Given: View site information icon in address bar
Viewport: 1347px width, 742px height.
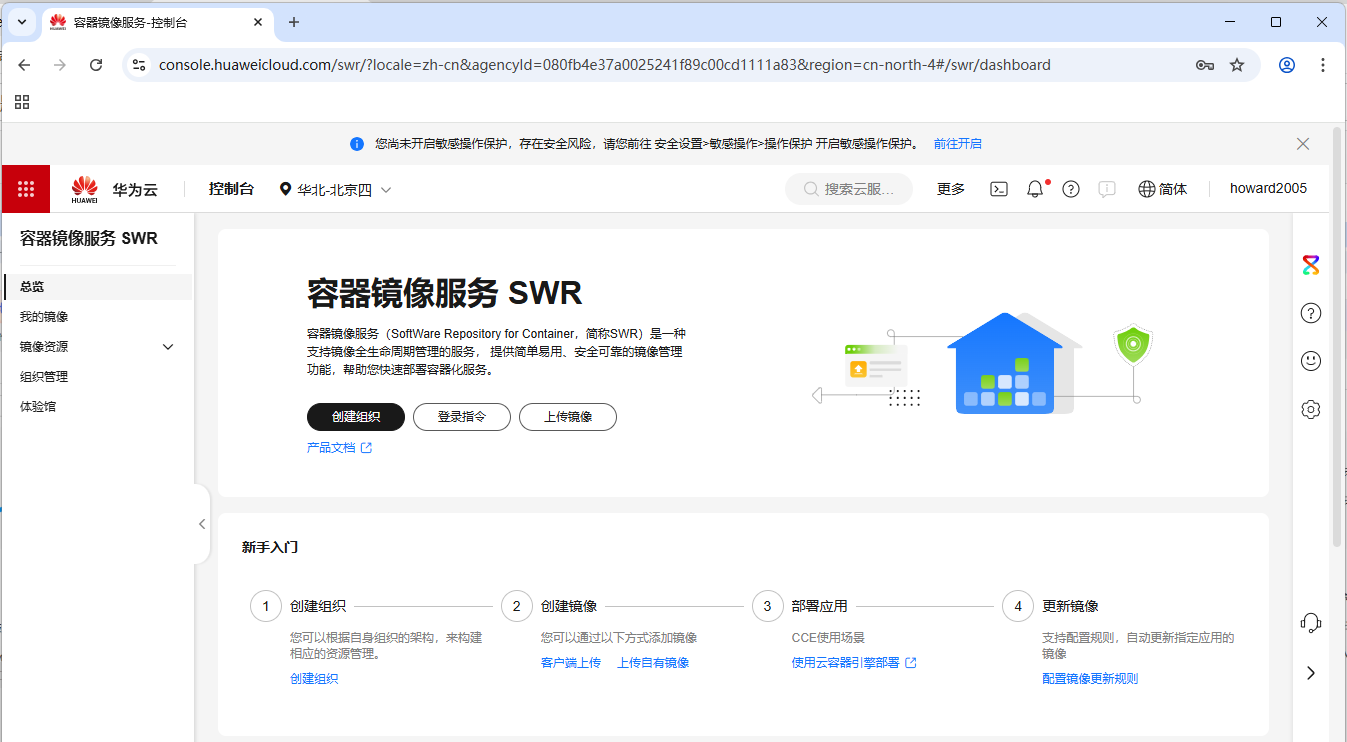Looking at the screenshot, I should point(139,65).
